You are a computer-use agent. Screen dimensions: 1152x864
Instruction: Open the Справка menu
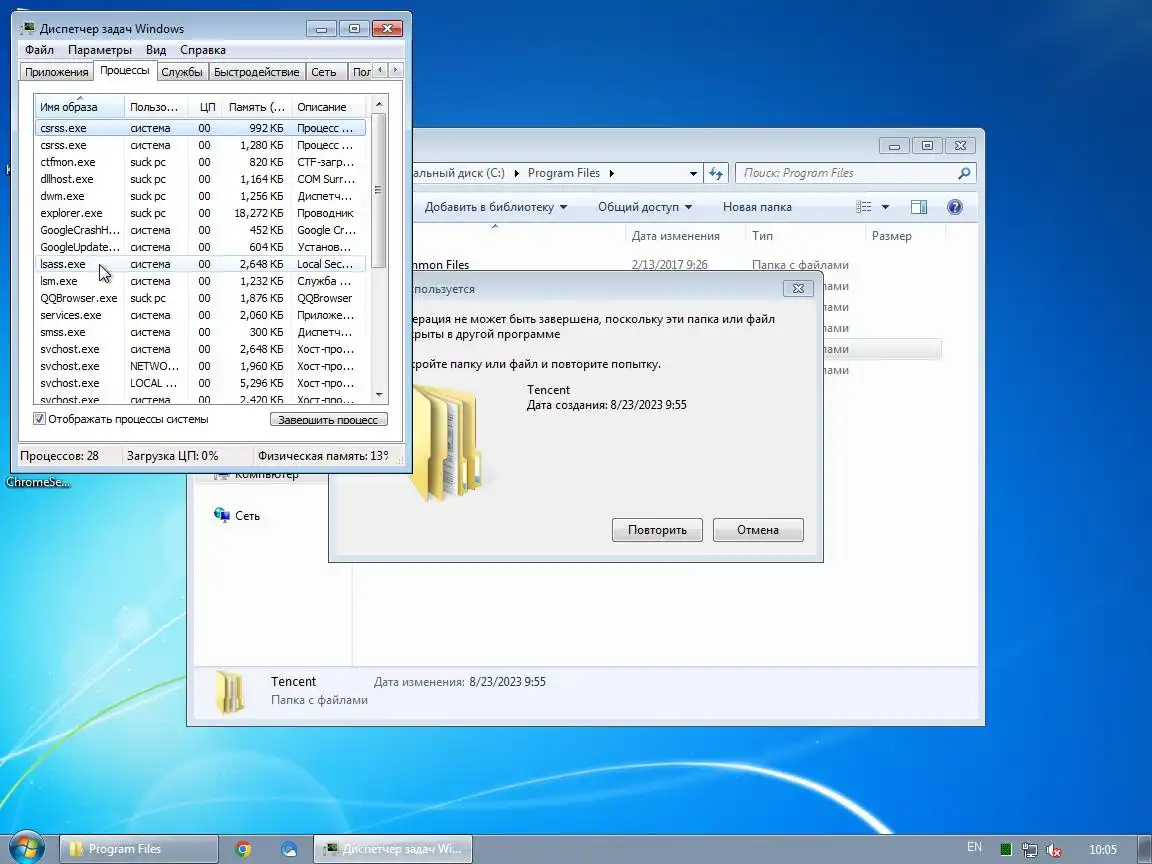[203, 50]
